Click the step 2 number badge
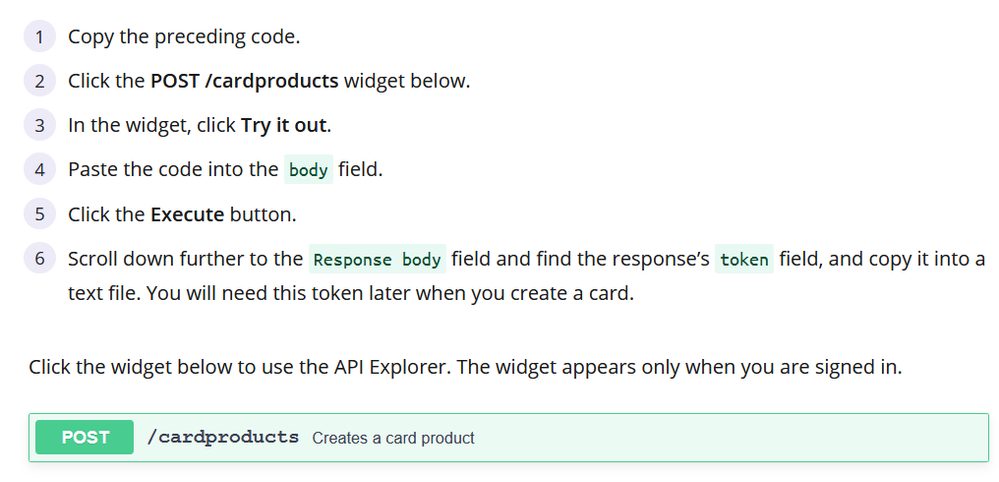This screenshot has width=999, height=482. 38,81
